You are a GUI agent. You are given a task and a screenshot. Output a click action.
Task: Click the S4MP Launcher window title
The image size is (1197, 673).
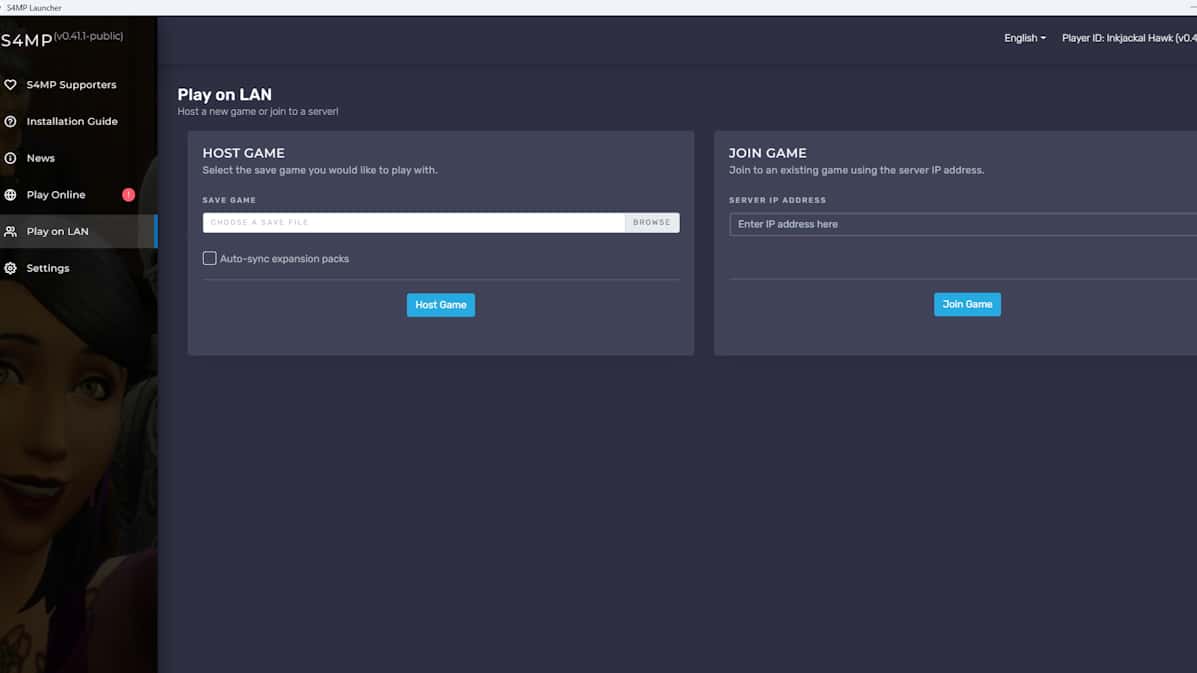point(34,8)
